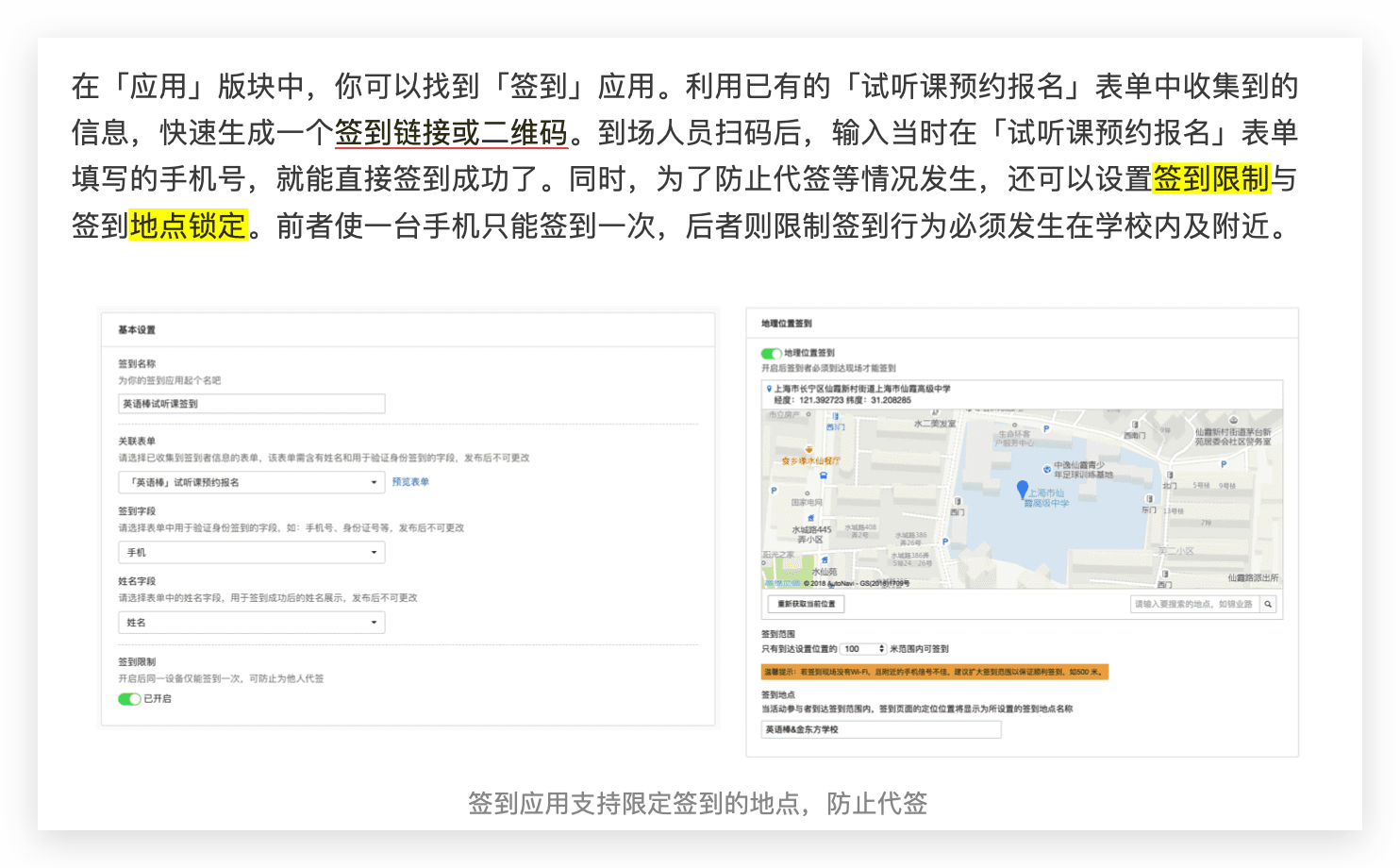Click the 食乡缘水仙餐厅 restaurant icon on map
The width and height of the screenshot is (1400, 868).
pyautogui.click(x=808, y=449)
